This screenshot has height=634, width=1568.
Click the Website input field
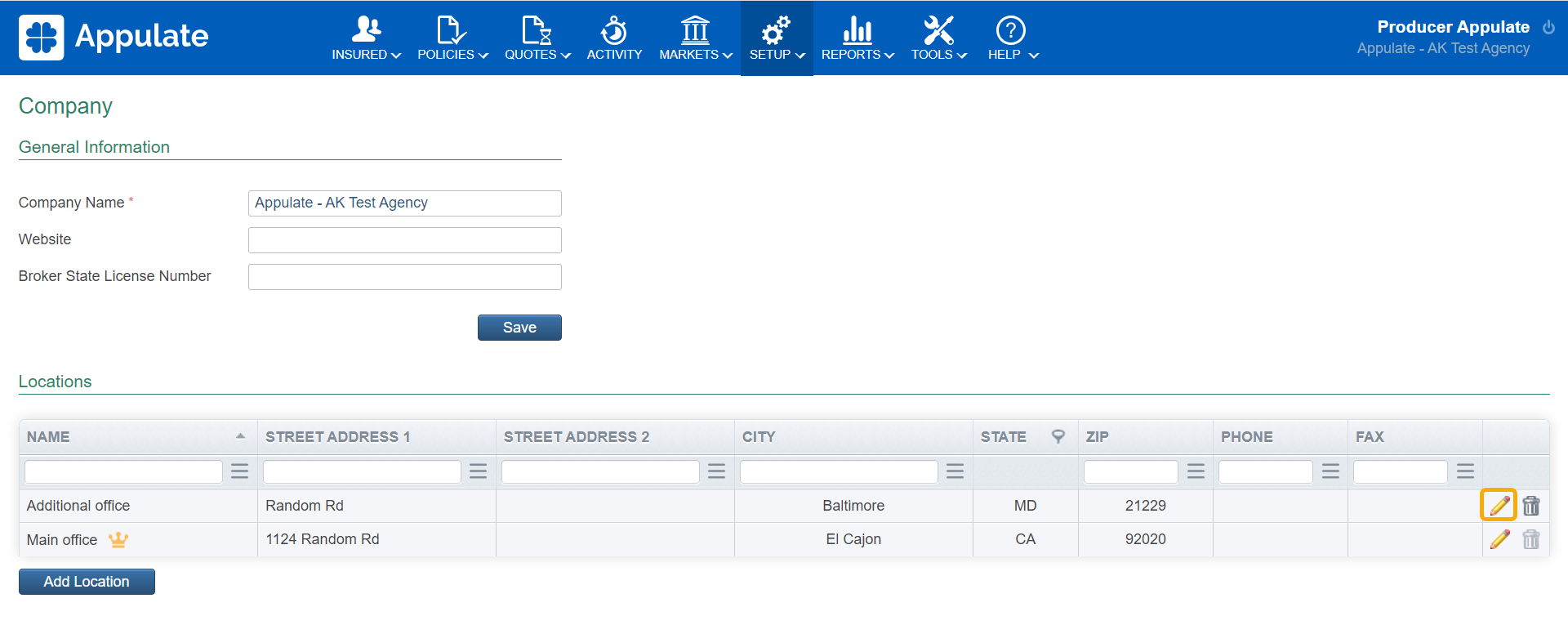click(404, 240)
